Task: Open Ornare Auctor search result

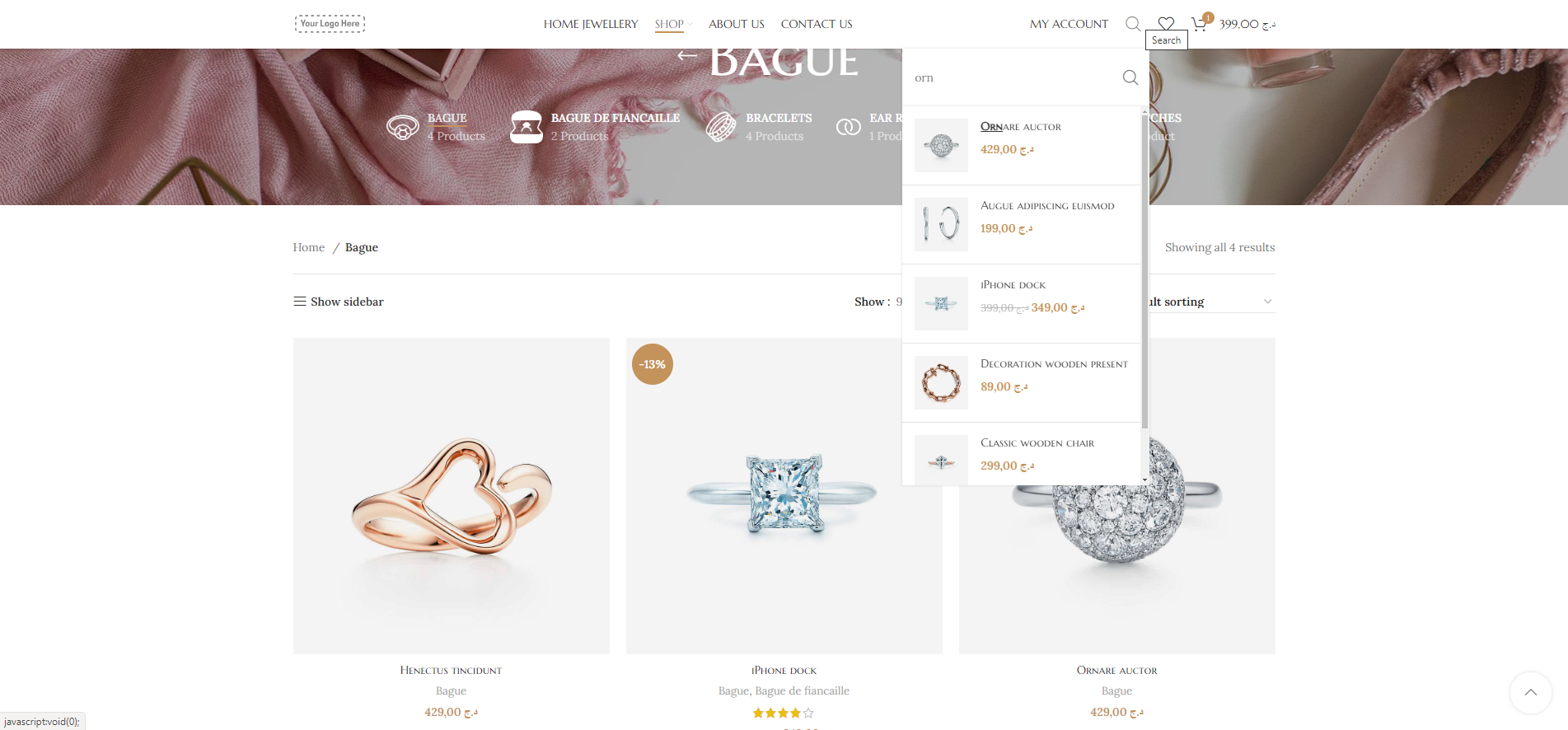Action: [x=1021, y=127]
